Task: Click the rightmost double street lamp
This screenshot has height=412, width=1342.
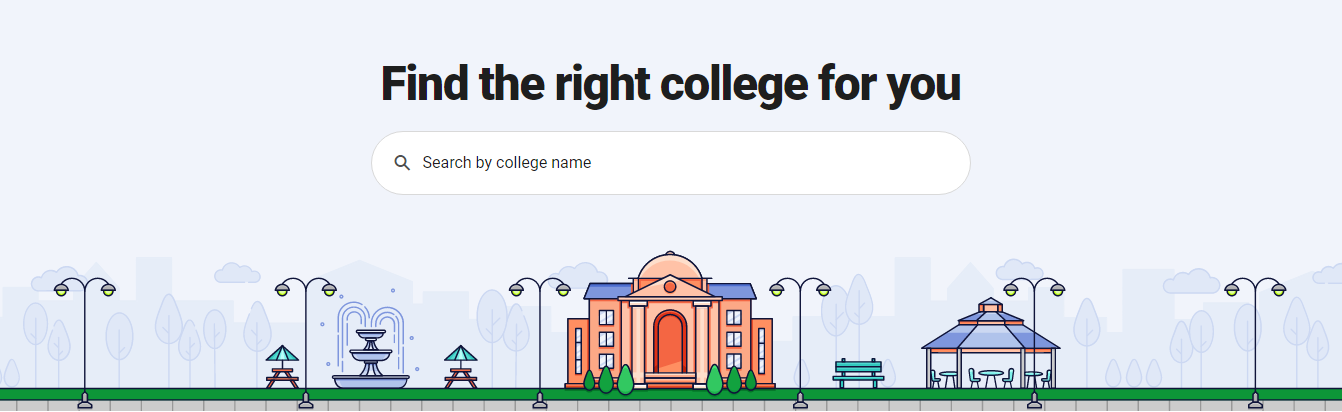Action: point(1255,343)
